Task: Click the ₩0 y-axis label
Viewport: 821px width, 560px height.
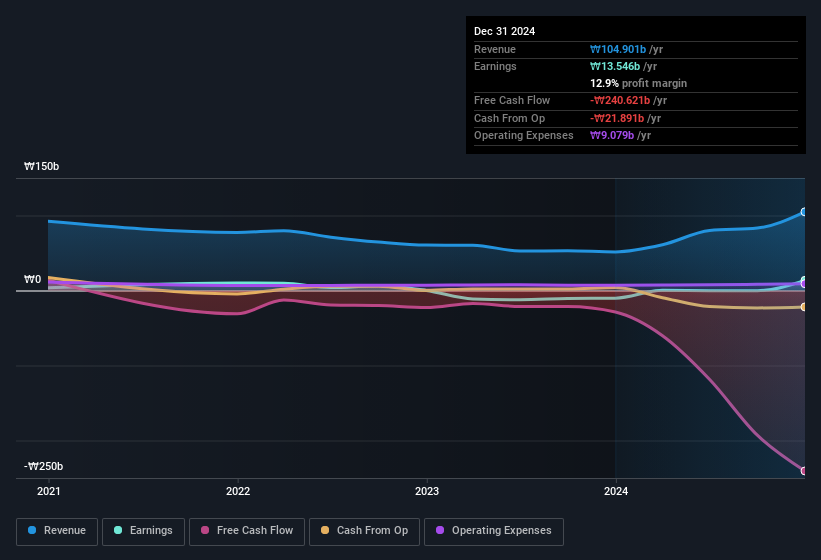Action: click(32, 279)
